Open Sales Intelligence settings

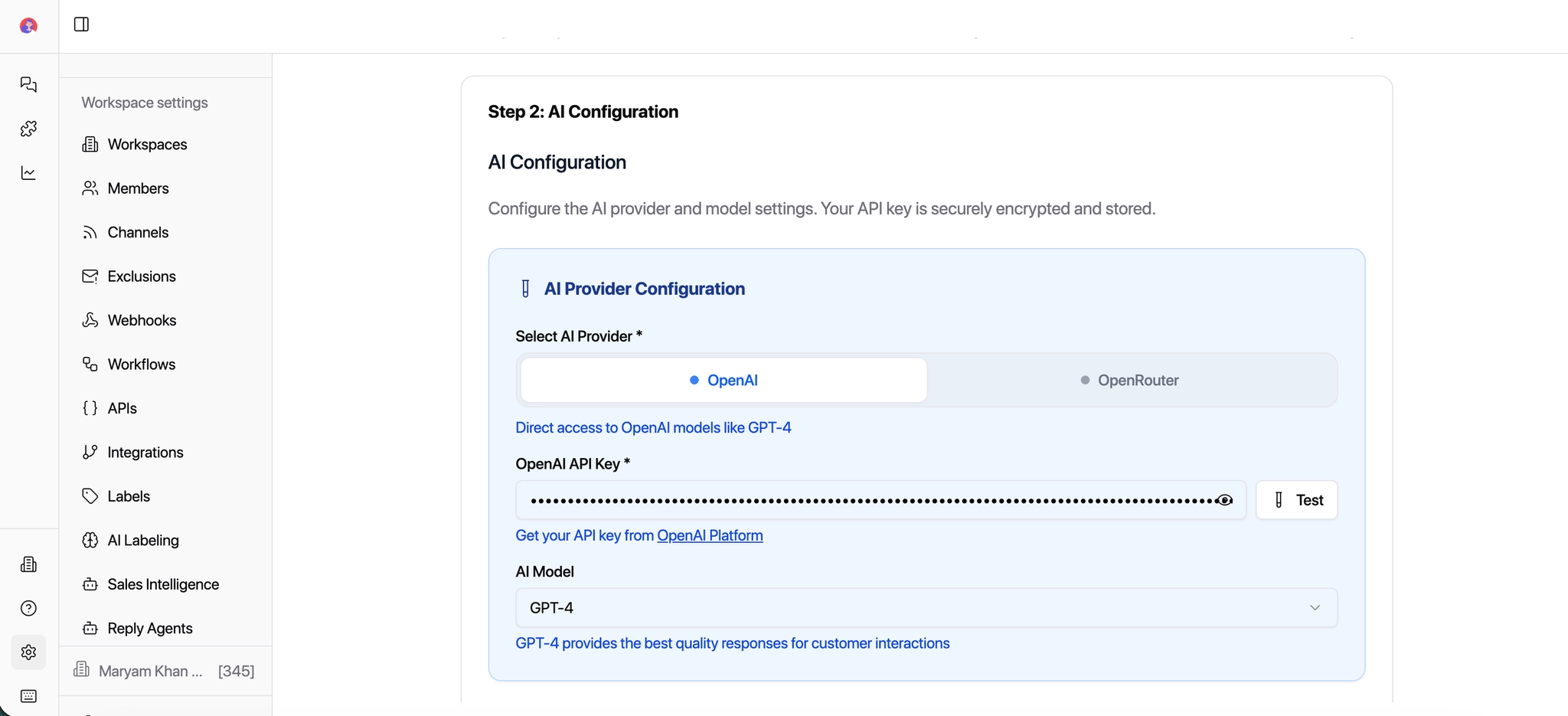pyautogui.click(x=163, y=584)
